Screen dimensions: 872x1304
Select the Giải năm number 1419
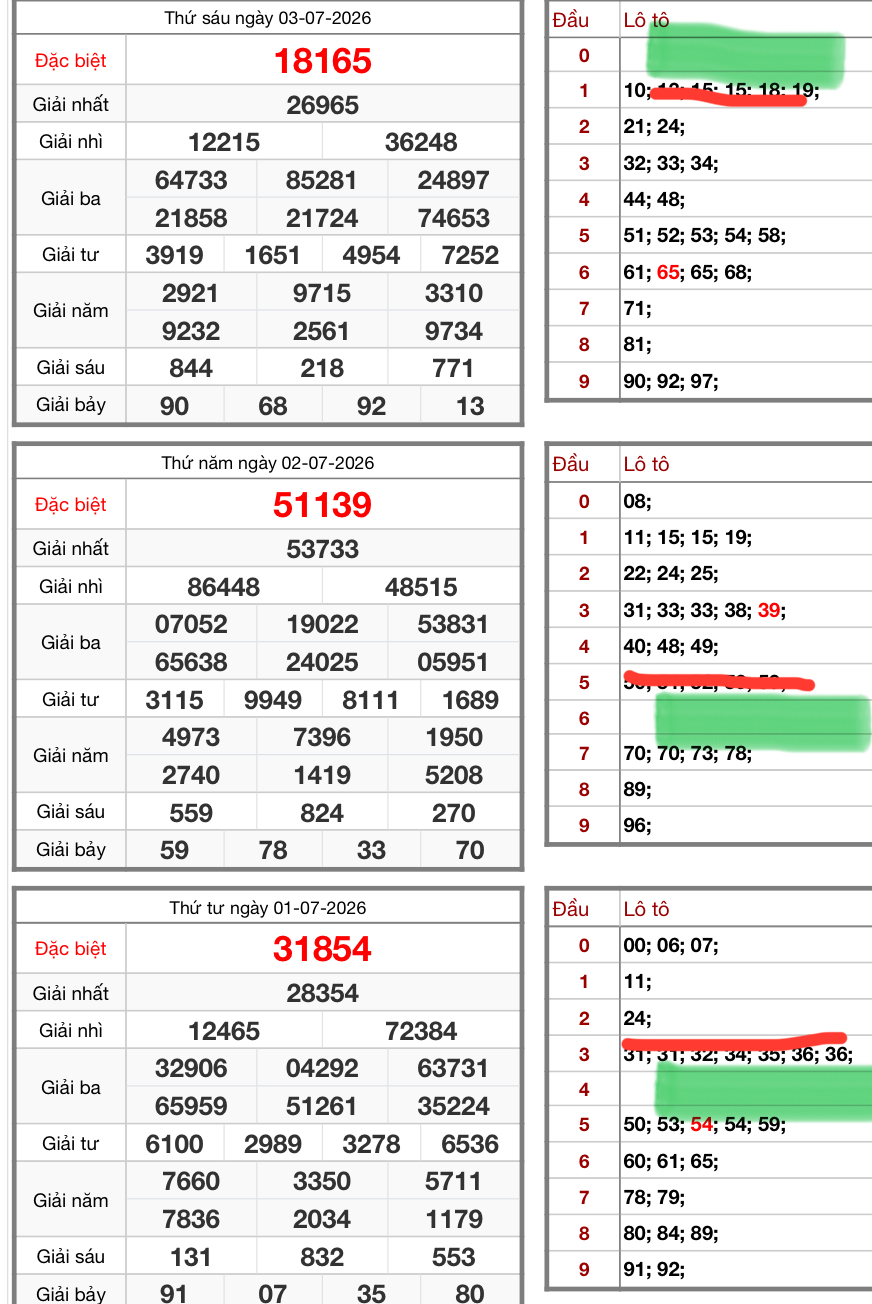pyautogui.click(x=322, y=775)
